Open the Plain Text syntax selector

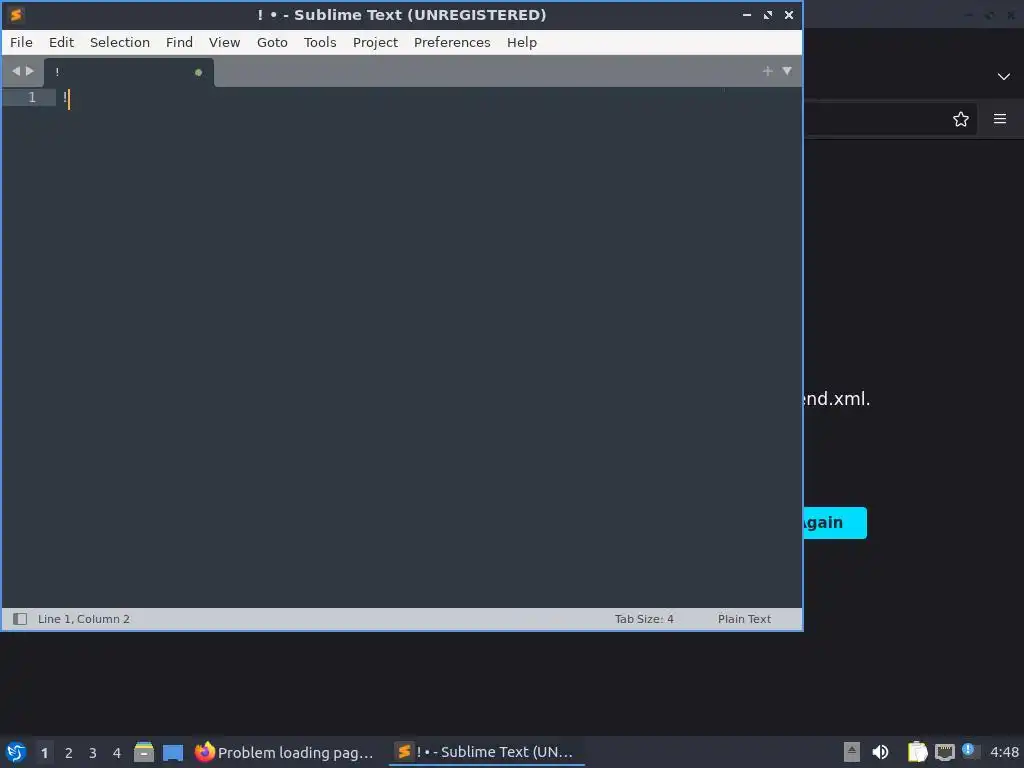pyautogui.click(x=744, y=618)
